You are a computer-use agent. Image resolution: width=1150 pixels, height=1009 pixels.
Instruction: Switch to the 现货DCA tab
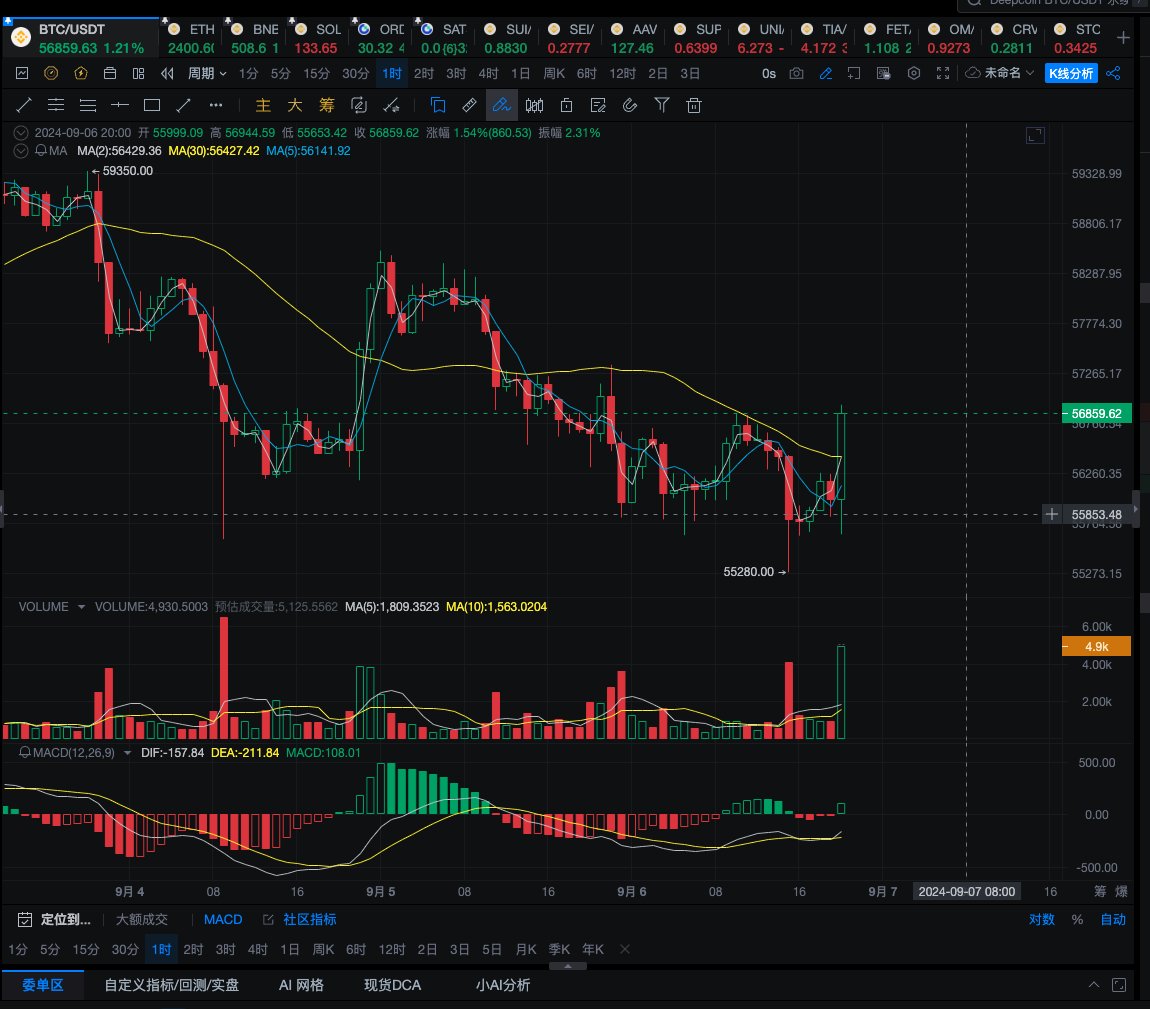coord(392,984)
